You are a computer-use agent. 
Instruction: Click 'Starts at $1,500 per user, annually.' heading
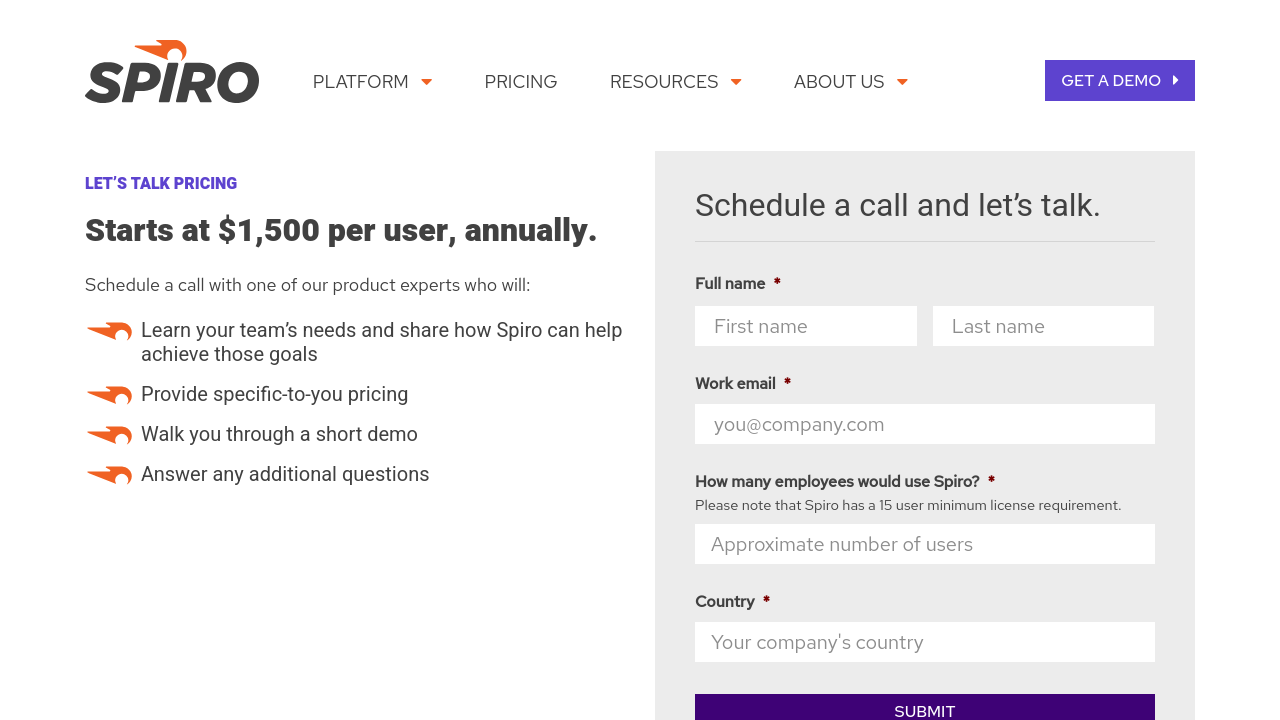coord(341,230)
